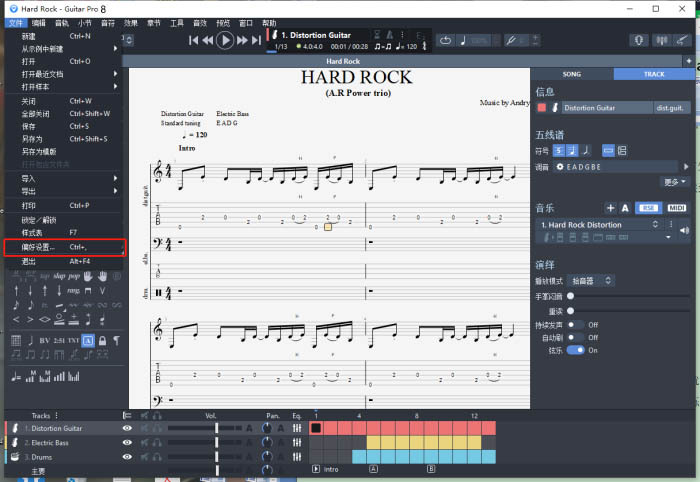
Task: Click headphones solo icon for Electric Bass
Action: click(158, 442)
